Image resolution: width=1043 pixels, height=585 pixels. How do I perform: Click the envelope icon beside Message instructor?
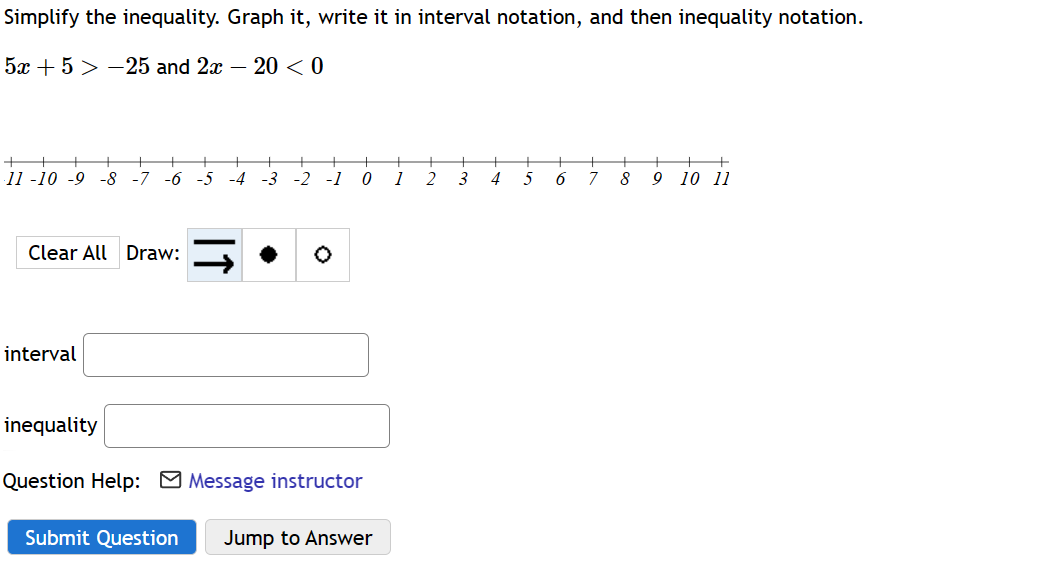coord(170,480)
